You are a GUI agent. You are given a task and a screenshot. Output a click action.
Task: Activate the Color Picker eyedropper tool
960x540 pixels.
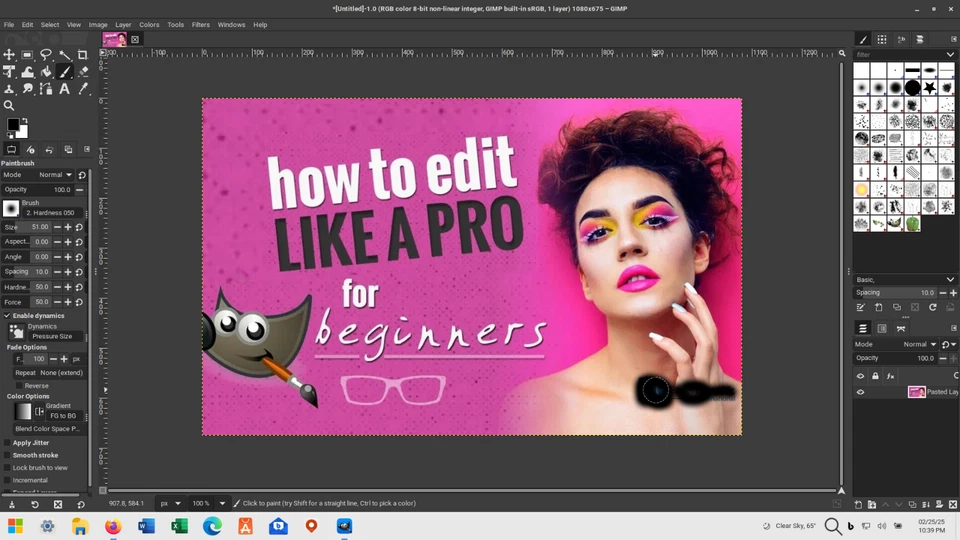click(x=83, y=89)
